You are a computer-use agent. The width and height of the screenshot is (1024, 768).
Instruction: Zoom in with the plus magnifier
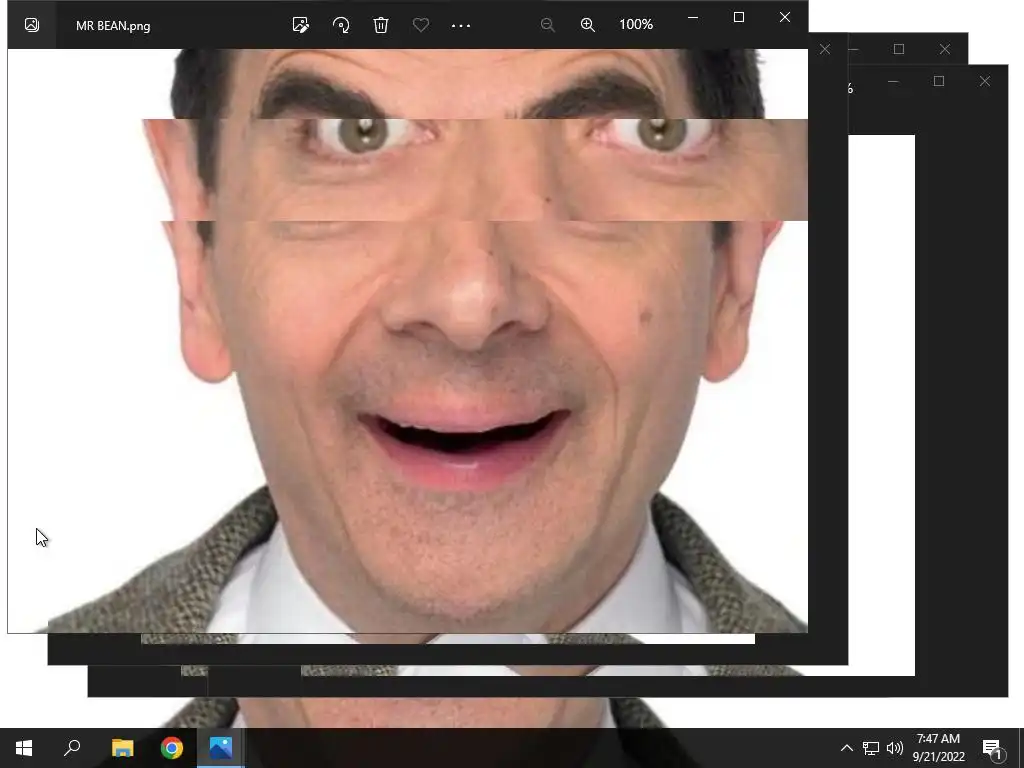click(x=588, y=25)
